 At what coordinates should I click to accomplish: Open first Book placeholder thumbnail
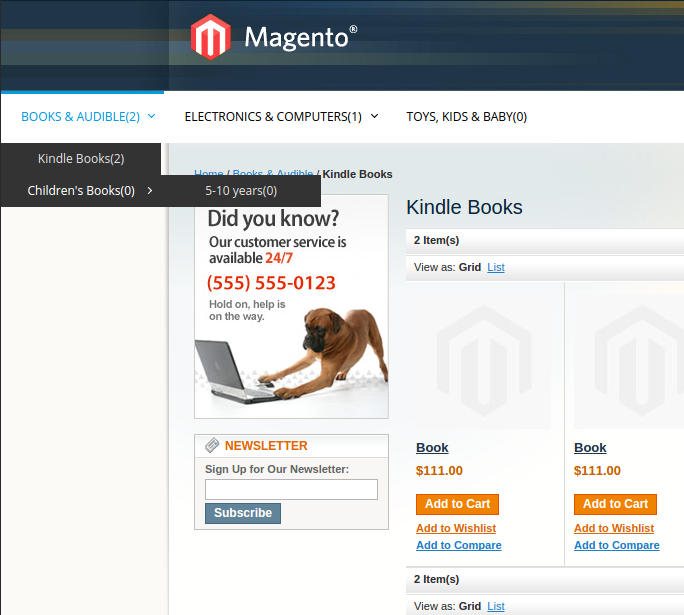pos(483,361)
